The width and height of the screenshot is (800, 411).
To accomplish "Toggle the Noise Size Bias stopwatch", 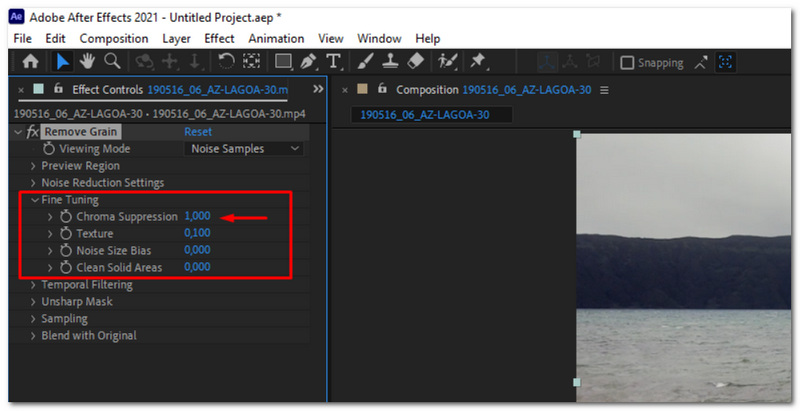I will coord(66,250).
